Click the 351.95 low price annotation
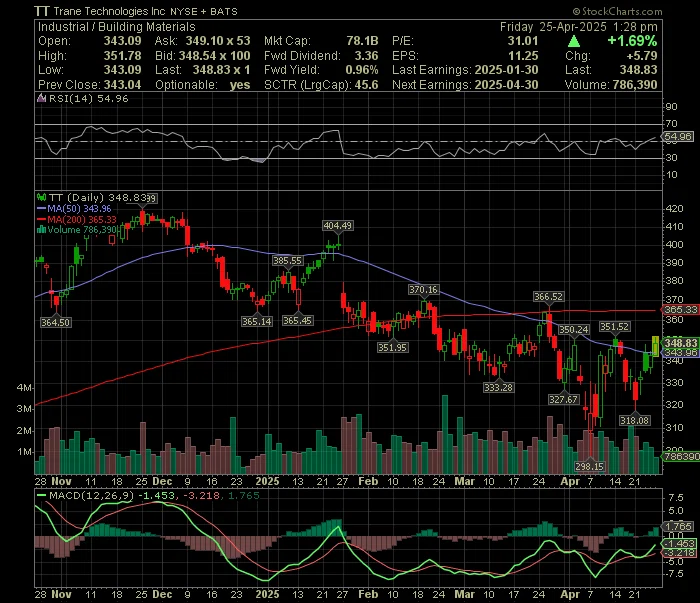The height and width of the screenshot is (603, 700). [x=392, y=347]
